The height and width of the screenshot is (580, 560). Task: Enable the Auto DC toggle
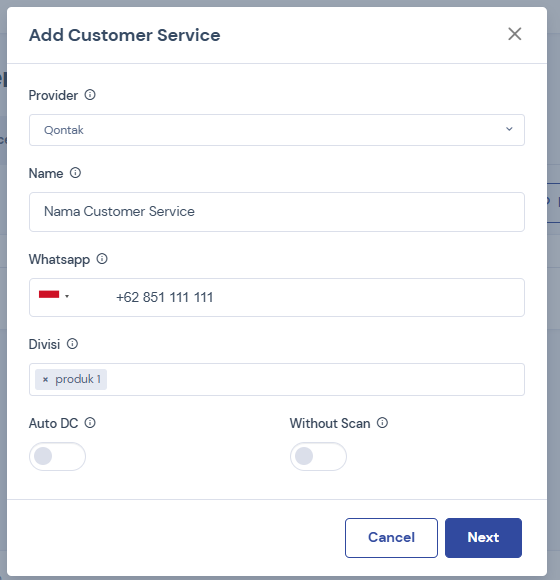tap(57, 456)
